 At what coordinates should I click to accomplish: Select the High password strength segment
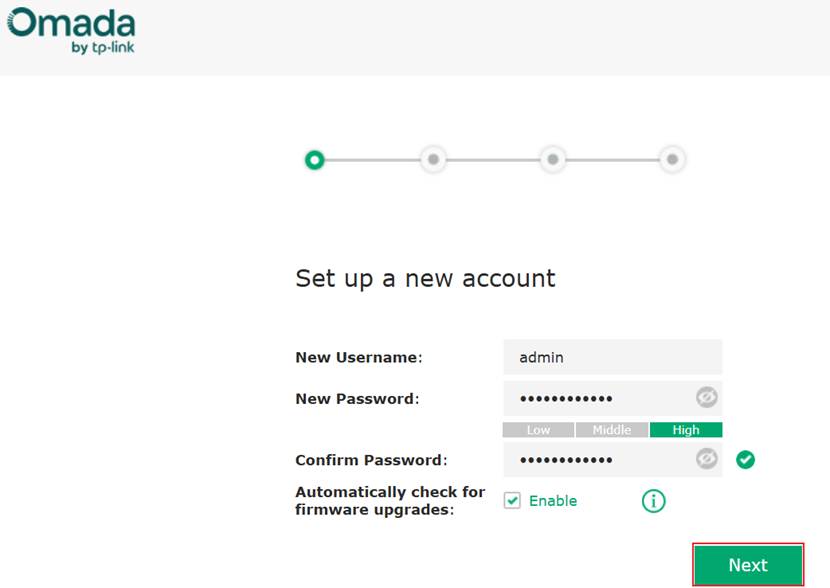pos(687,429)
